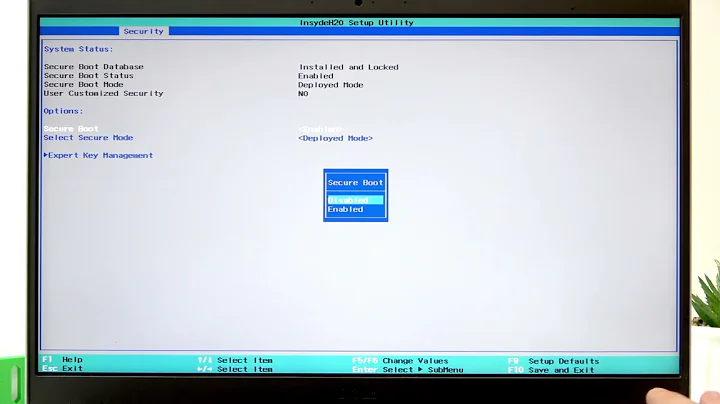The width and height of the screenshot is (720, 404).
Task: Choose Disabled in Secure Boot popup
Action: click(355, 200)
